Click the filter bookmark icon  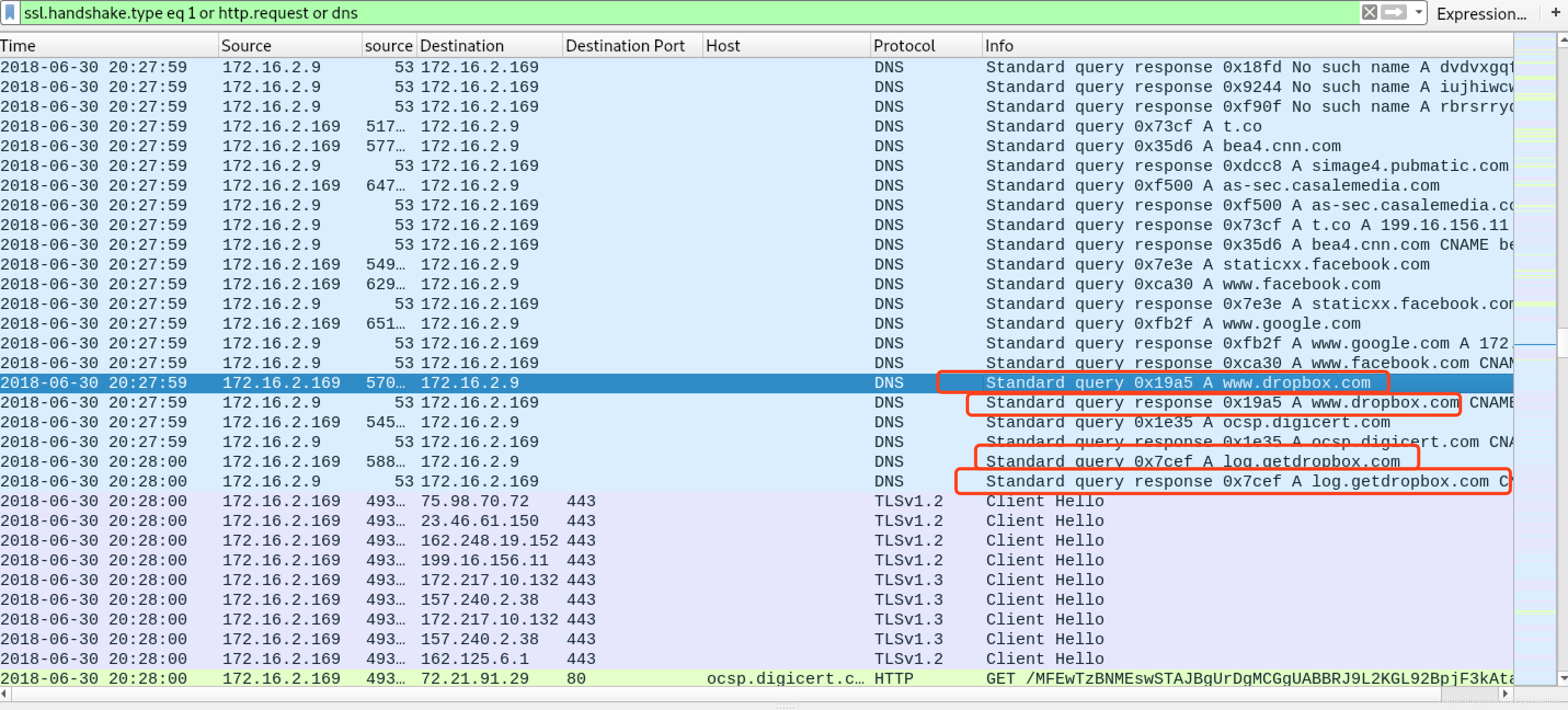pyautogui.click(x=10, y=12)
